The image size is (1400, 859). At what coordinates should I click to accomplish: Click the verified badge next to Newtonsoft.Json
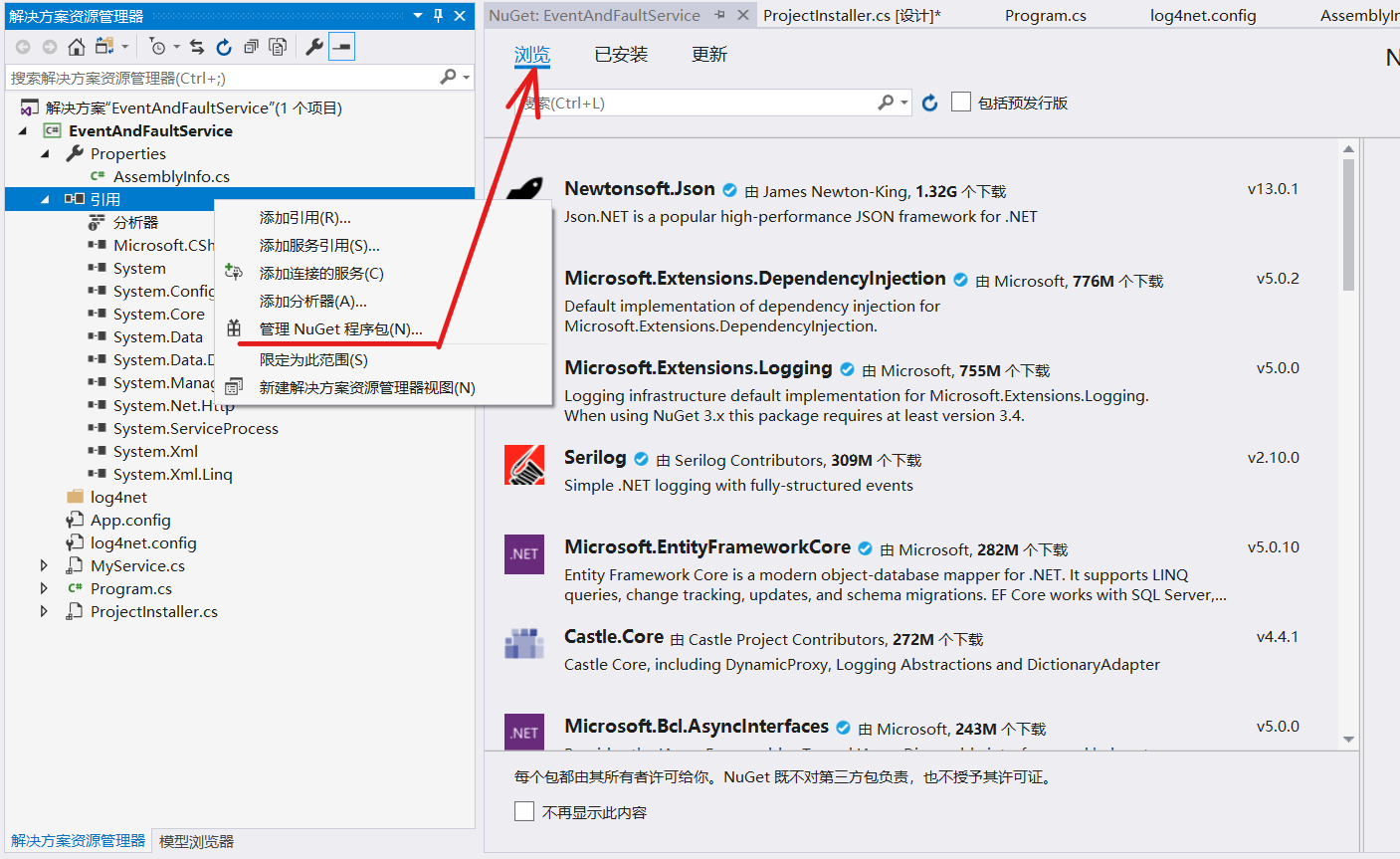pyautogui.click(x=729, y=190)
